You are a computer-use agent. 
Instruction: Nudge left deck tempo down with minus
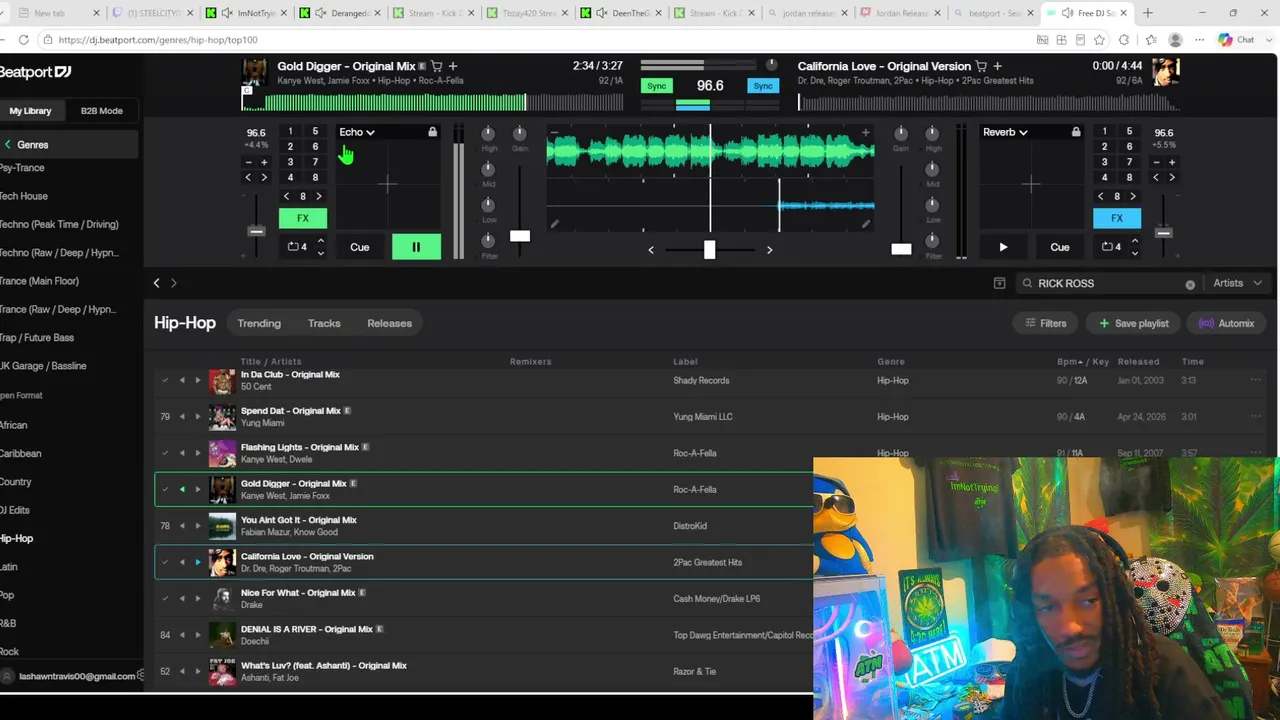coord(248,162)
